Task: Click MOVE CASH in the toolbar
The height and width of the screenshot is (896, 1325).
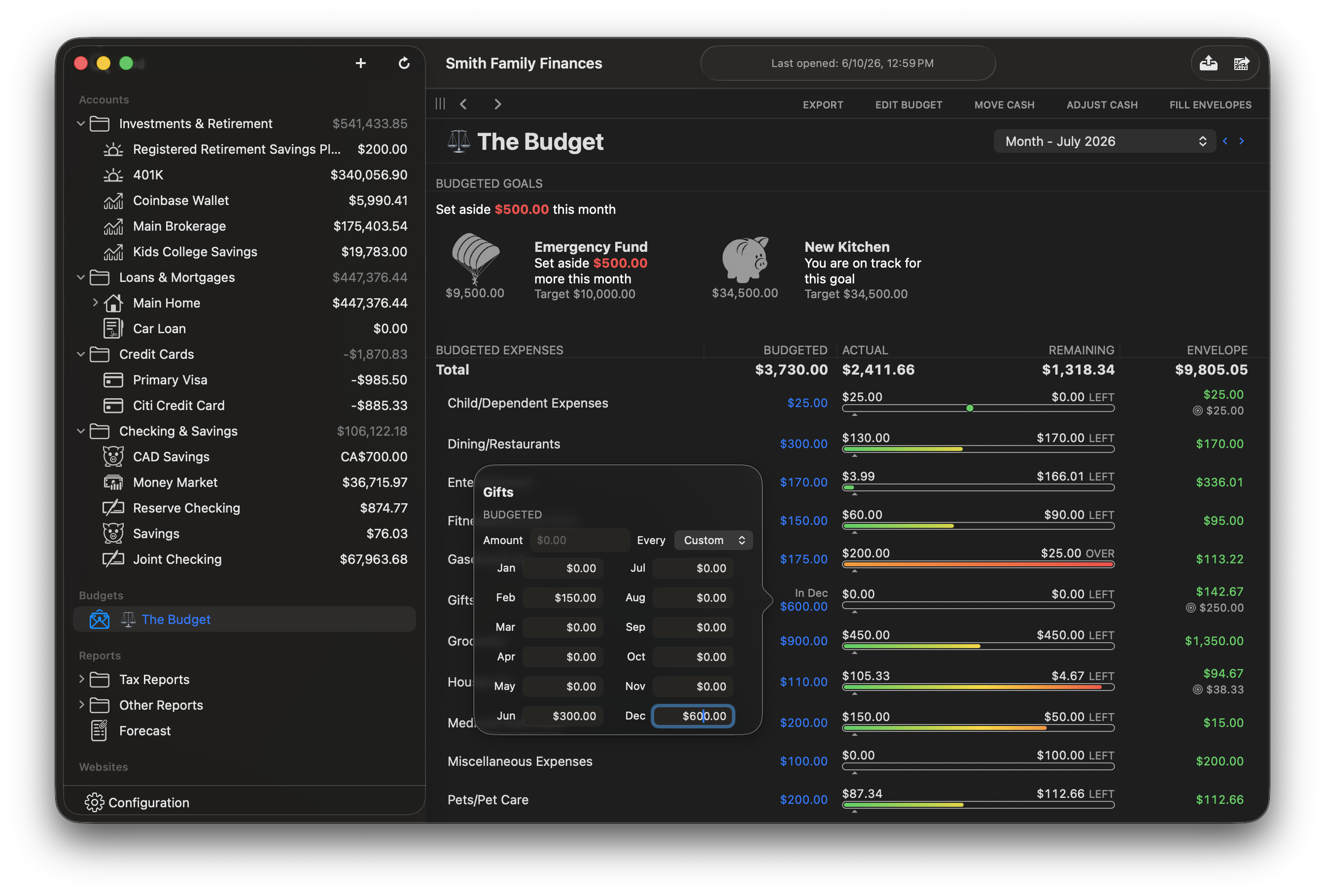Action: [x=1004, y=105]
